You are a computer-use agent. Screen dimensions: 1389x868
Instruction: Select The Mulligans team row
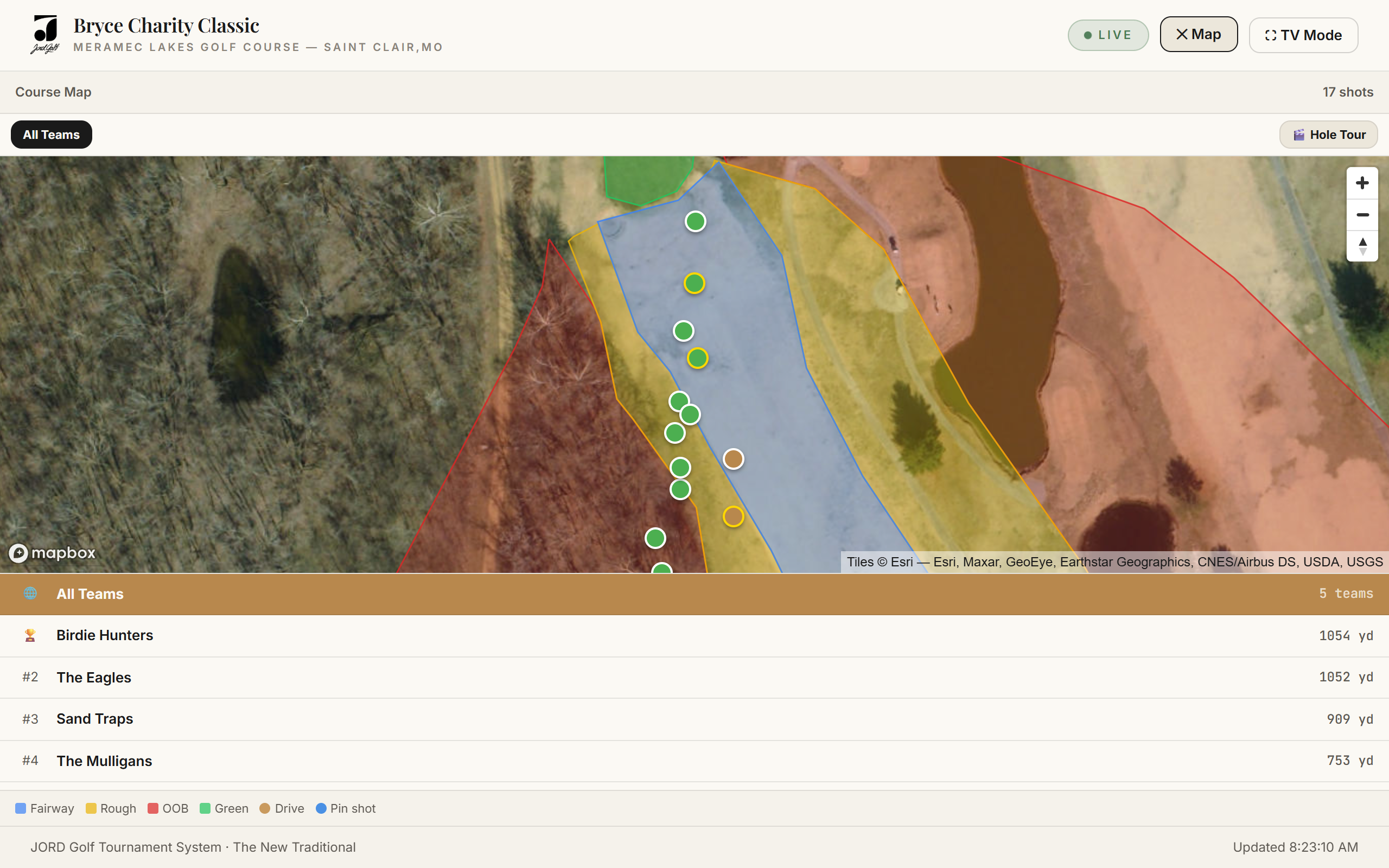[x=694, y=761]
